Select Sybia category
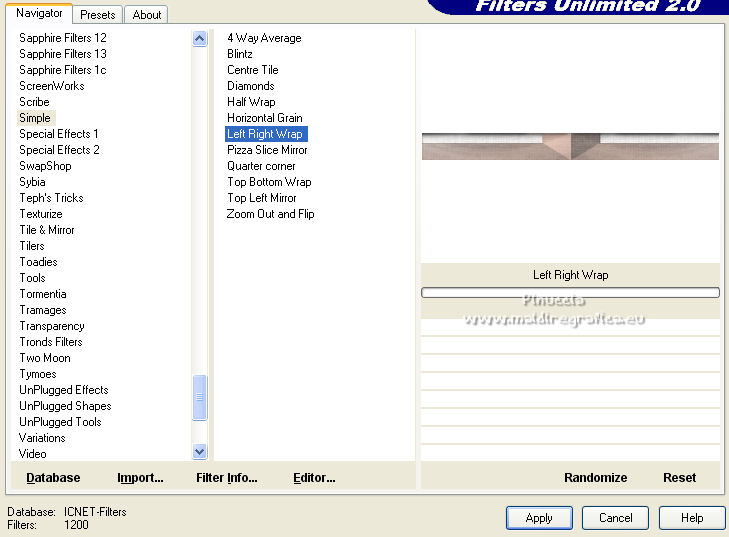The height and width of the screenshot is (537, 729). coord(32,182)
